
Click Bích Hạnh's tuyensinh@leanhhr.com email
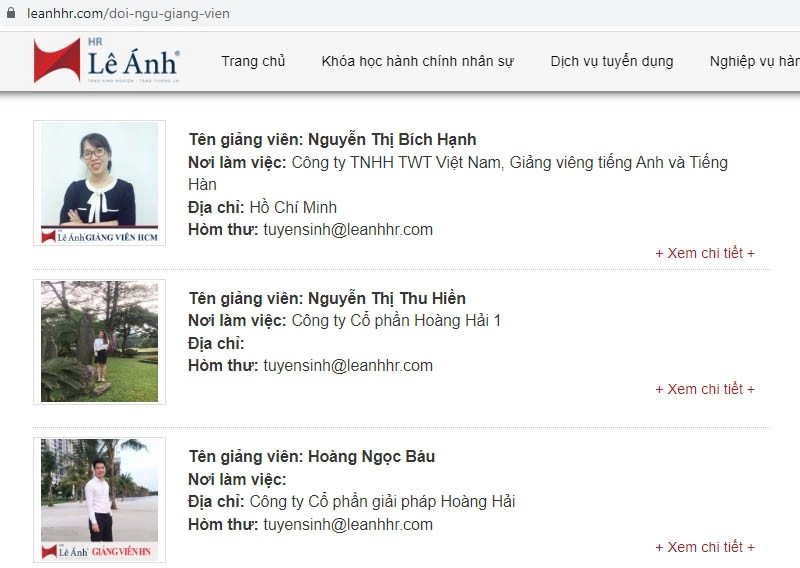click(348, 230)
